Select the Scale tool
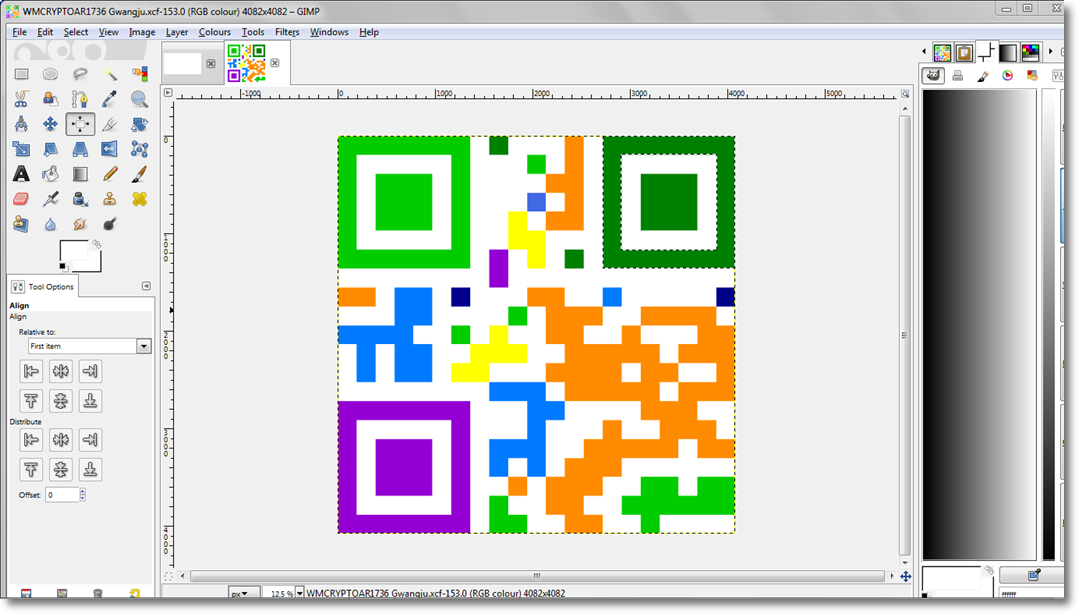This screenshot has width=1080, height=615. 21,149
